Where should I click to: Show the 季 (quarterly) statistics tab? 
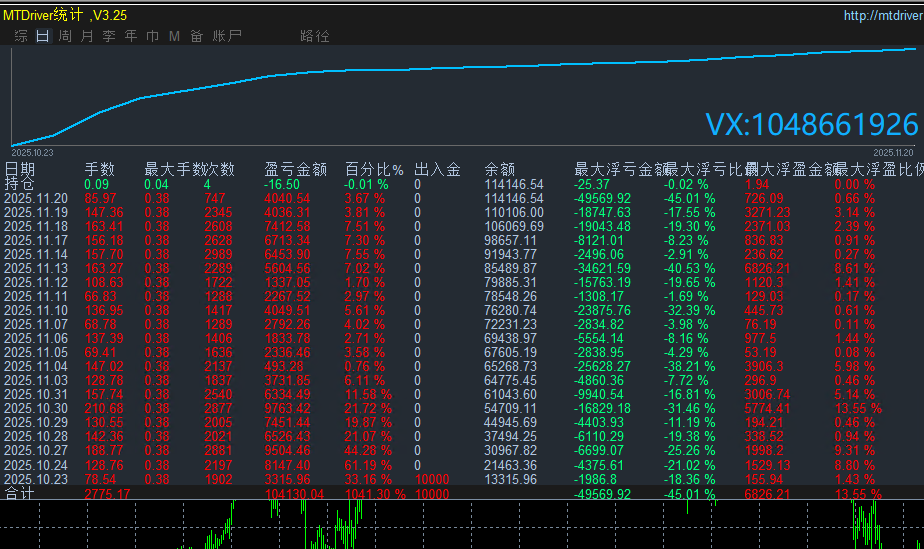click(x=109, y=36)
